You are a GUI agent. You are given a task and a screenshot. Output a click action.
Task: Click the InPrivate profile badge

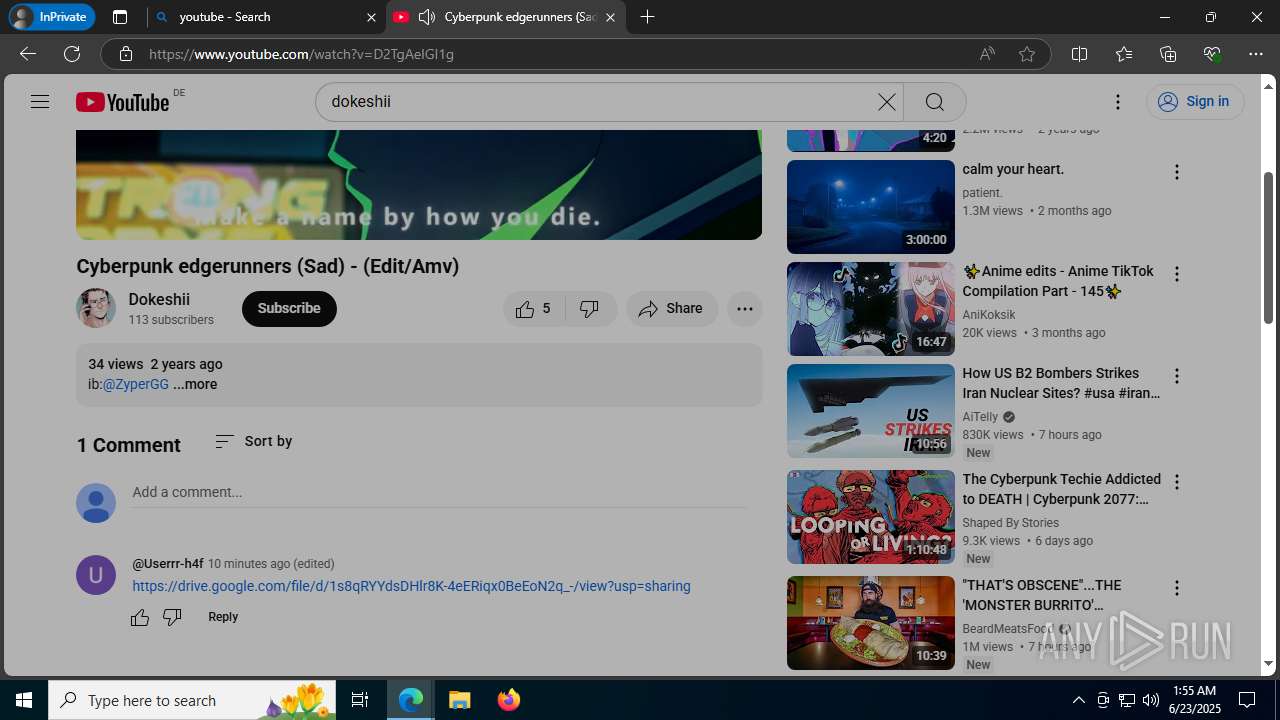point(51,17)
